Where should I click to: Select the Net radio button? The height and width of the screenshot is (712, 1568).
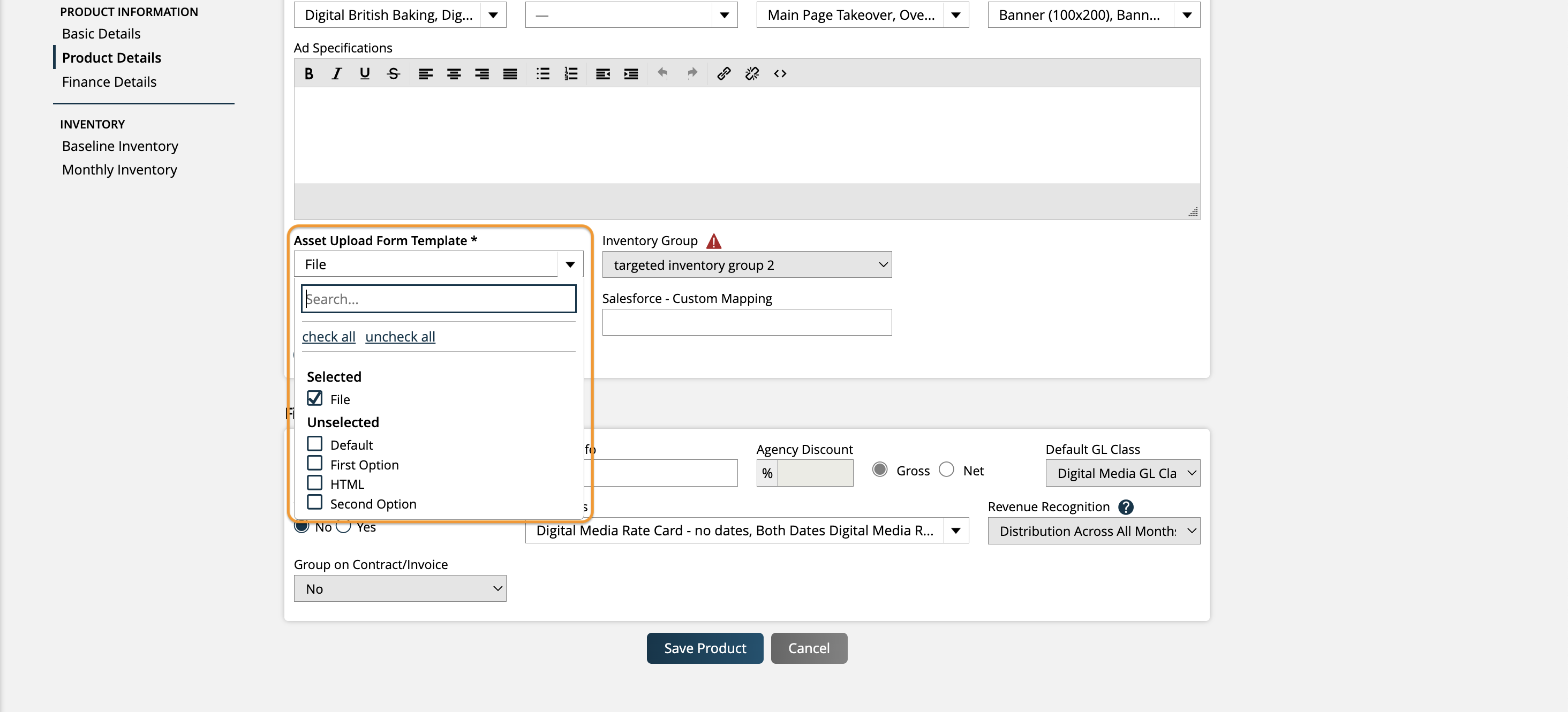click(x=946, y=470)
